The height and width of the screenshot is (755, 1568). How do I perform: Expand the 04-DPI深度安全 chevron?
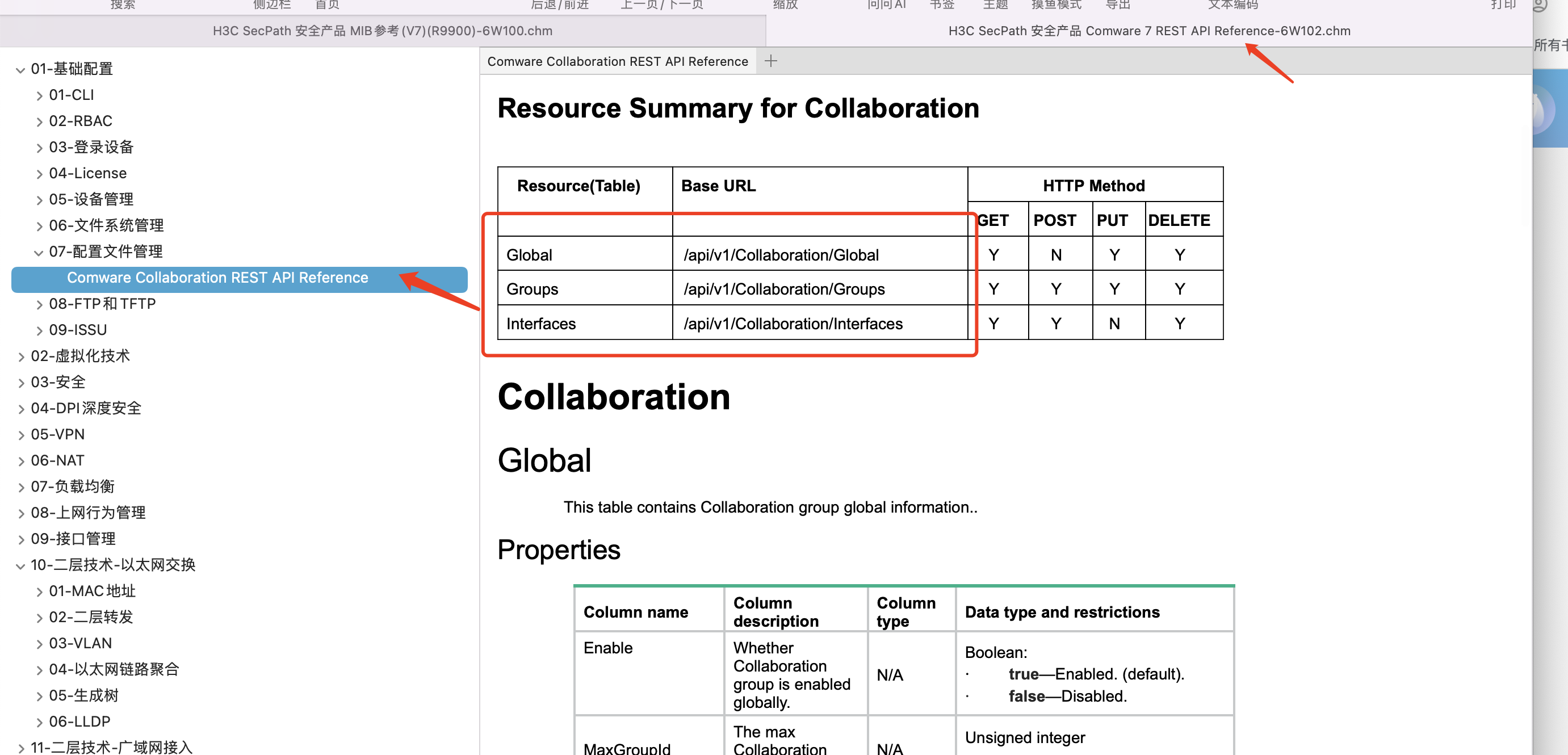point(20,409)
